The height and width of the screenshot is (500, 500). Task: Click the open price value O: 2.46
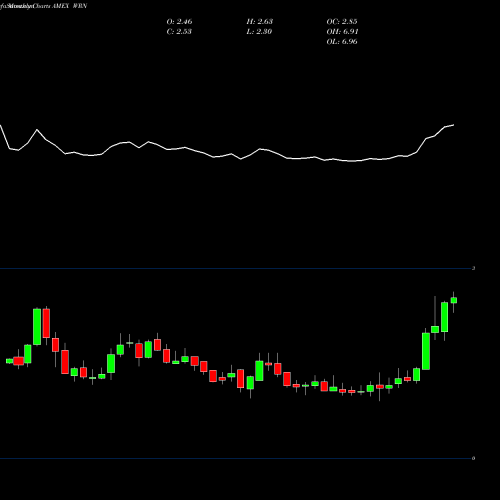point(179,22)
